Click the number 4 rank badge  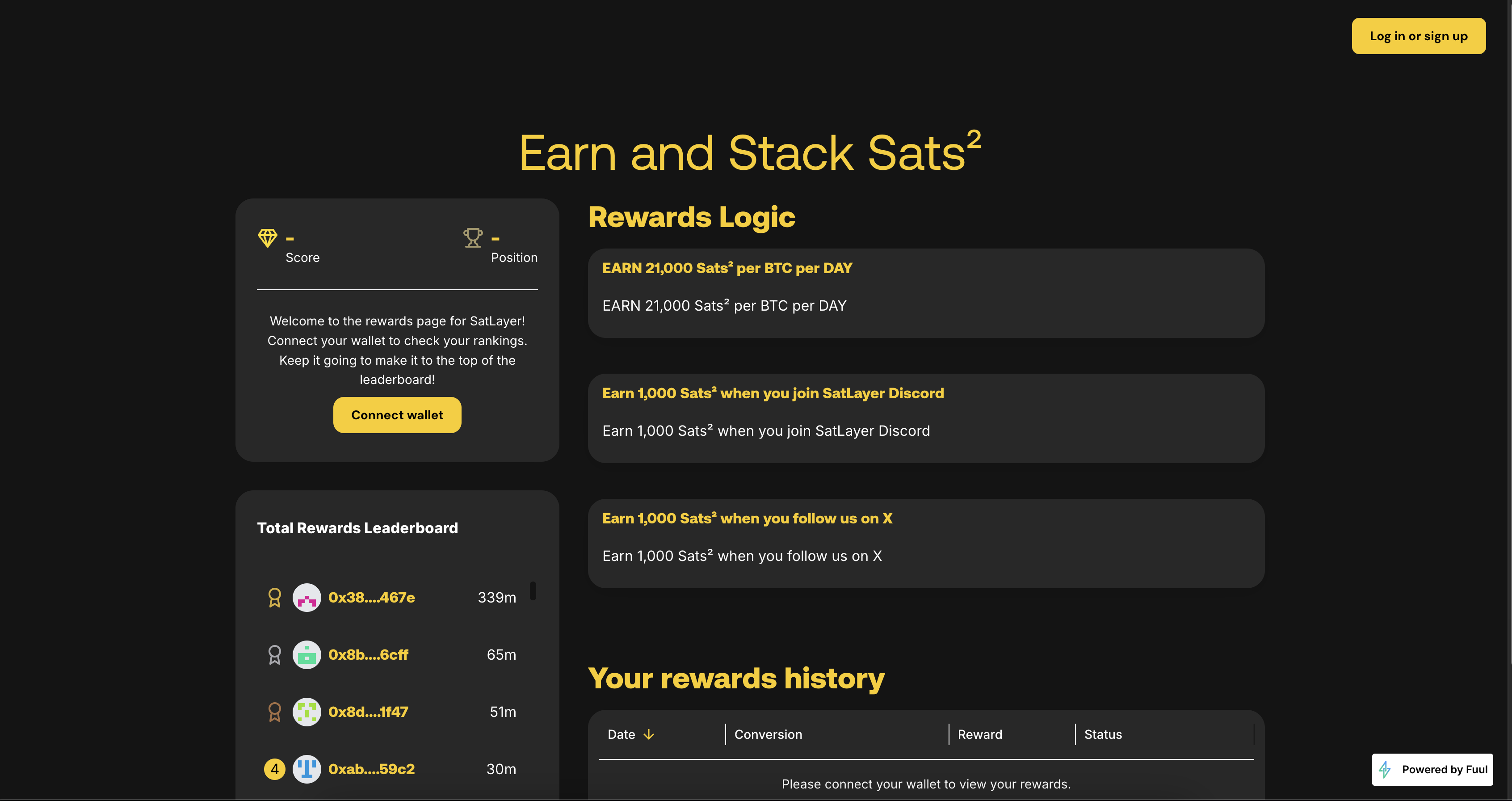274,769
